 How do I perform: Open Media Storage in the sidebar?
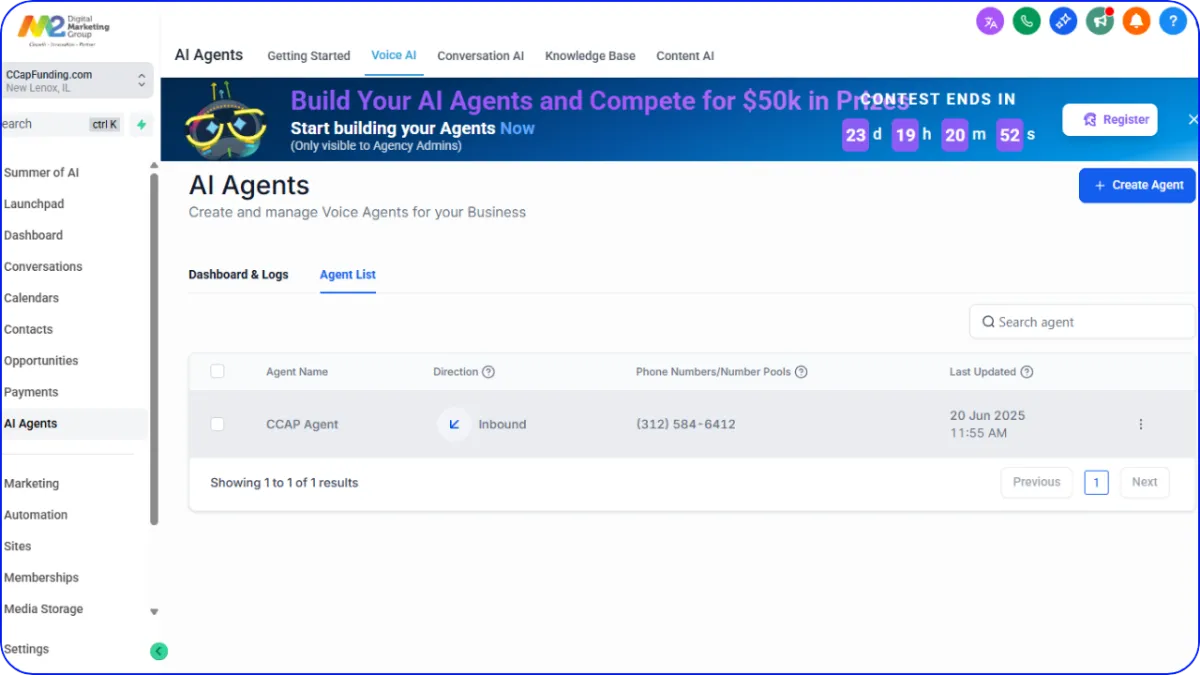point(43,609)
